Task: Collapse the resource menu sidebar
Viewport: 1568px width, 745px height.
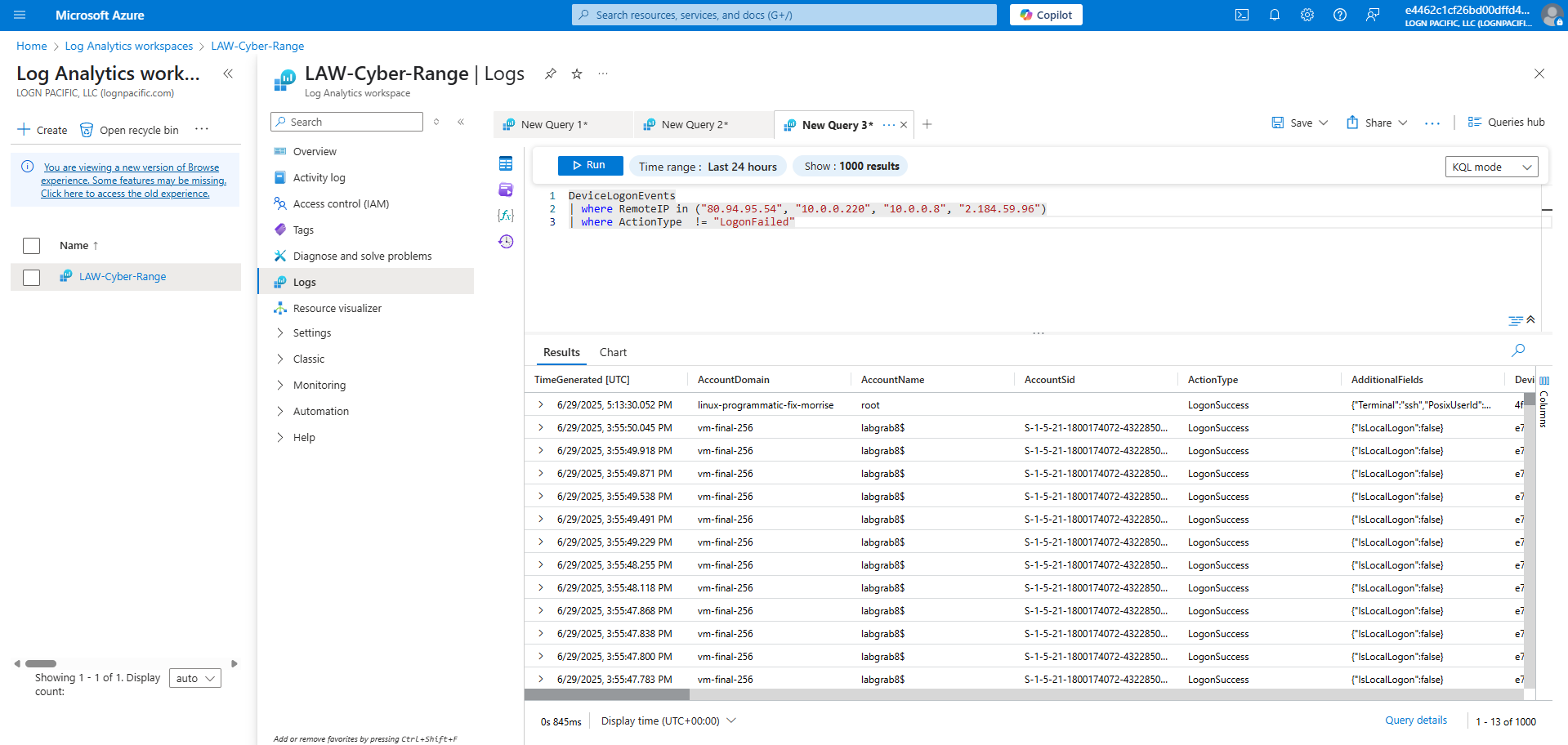Action: pyautogui.click(x=461, y=122)
